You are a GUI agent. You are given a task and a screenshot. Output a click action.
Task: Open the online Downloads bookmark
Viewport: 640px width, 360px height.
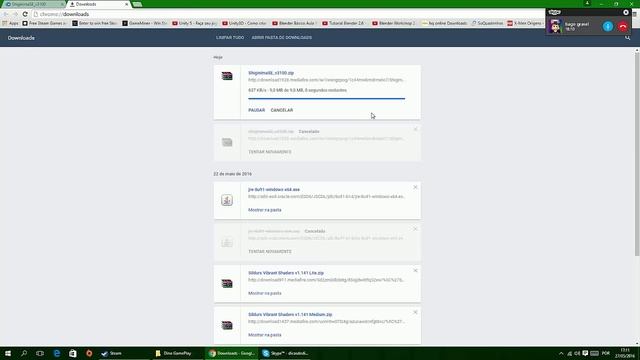(x=444, y=23)
